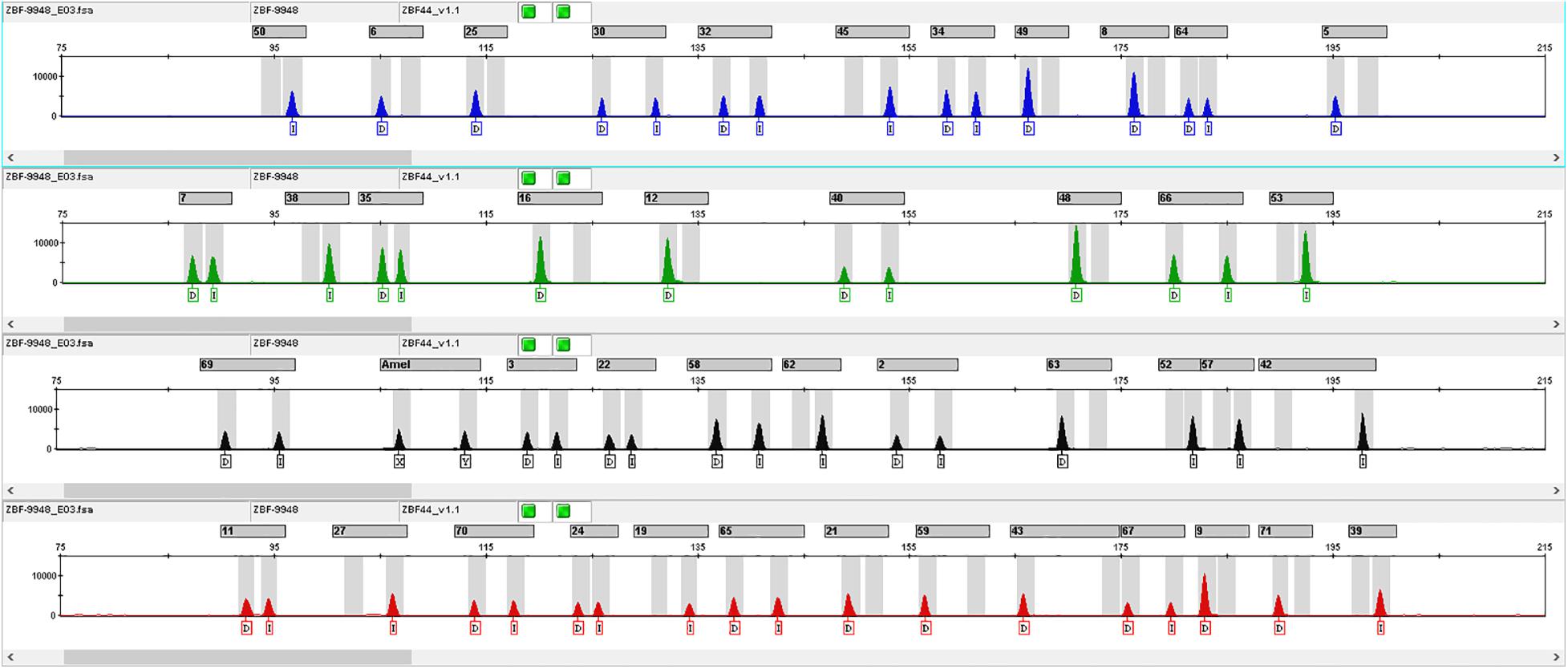Select marker label 70 in the red panel

(494, 531)
